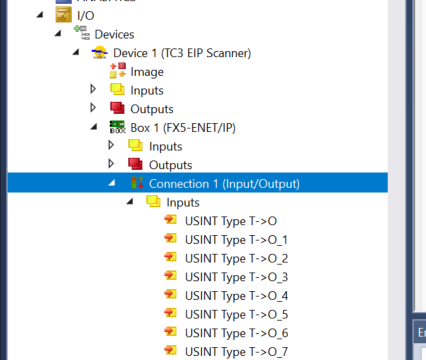Collapse the Connection 1 (Input/Output) node
Screen dimensions: 426x360
[x=112, y=183]
